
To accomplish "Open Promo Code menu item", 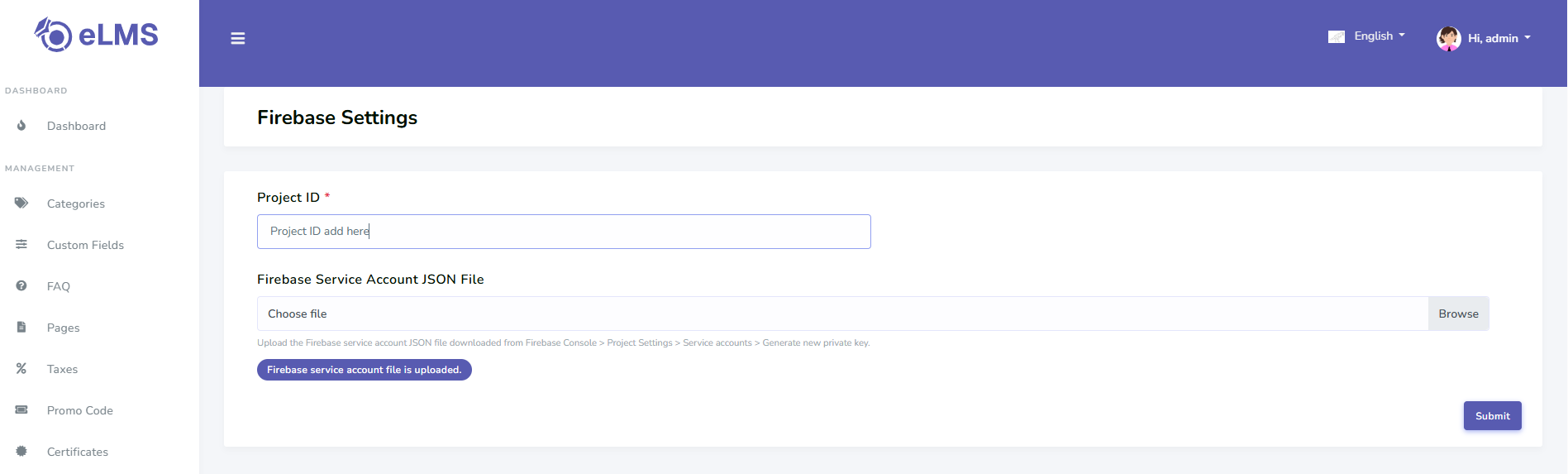I will click(x=80, y=410).
